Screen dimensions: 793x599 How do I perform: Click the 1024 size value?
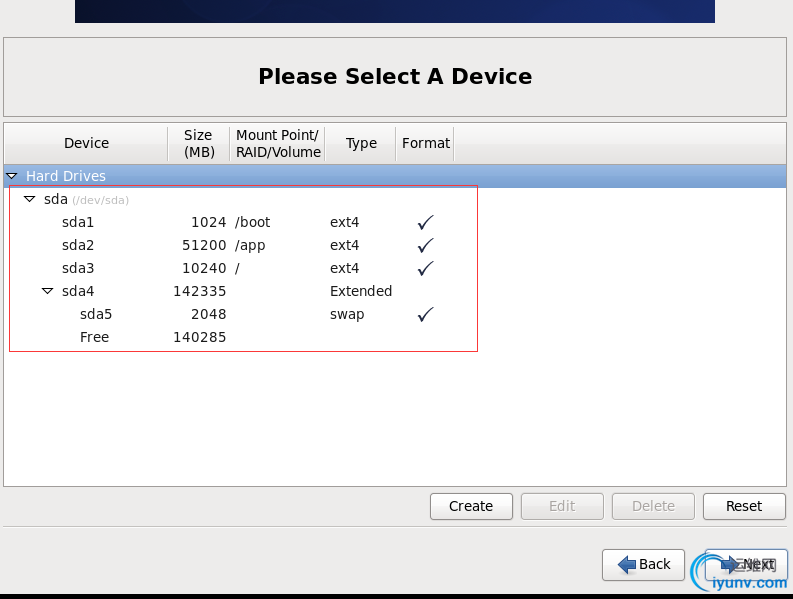click(x=208, y=222)
